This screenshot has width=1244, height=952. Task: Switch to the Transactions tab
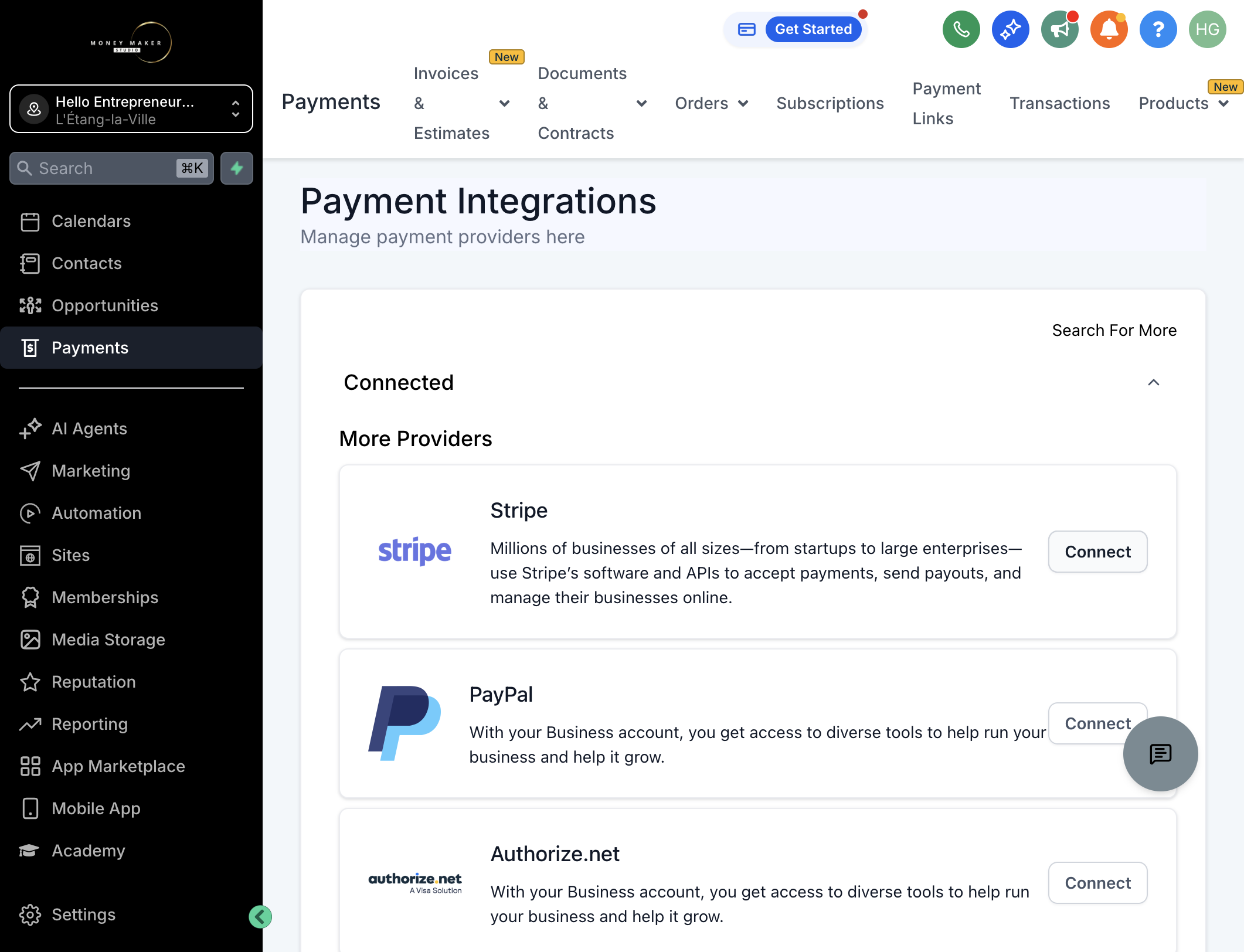click(1059, 103)
